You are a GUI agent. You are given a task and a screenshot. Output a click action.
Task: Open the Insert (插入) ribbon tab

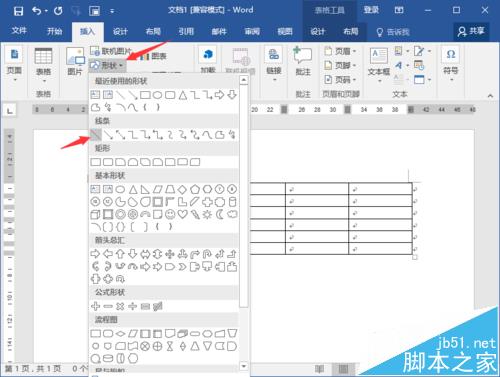tap(87, 32)
